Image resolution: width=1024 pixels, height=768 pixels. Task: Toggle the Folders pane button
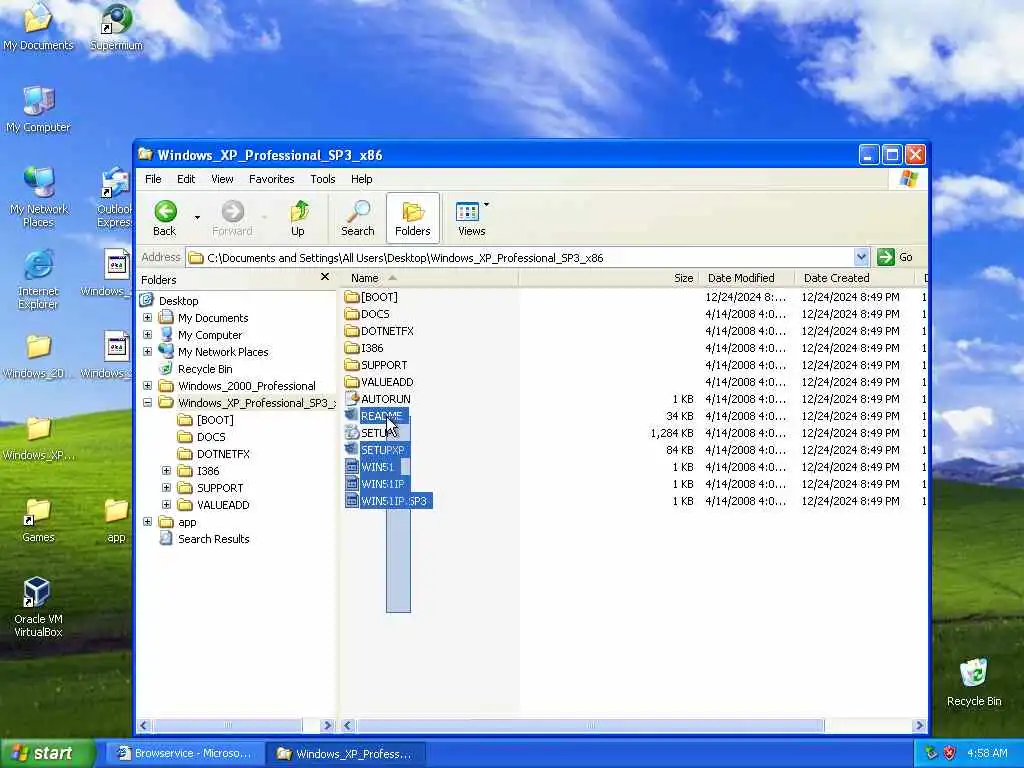coord(413,217)
